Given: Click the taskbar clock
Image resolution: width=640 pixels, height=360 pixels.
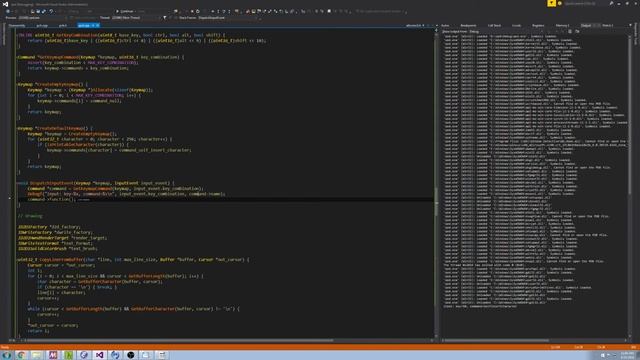Looking at the screenshot, I should tap(627, 355).
